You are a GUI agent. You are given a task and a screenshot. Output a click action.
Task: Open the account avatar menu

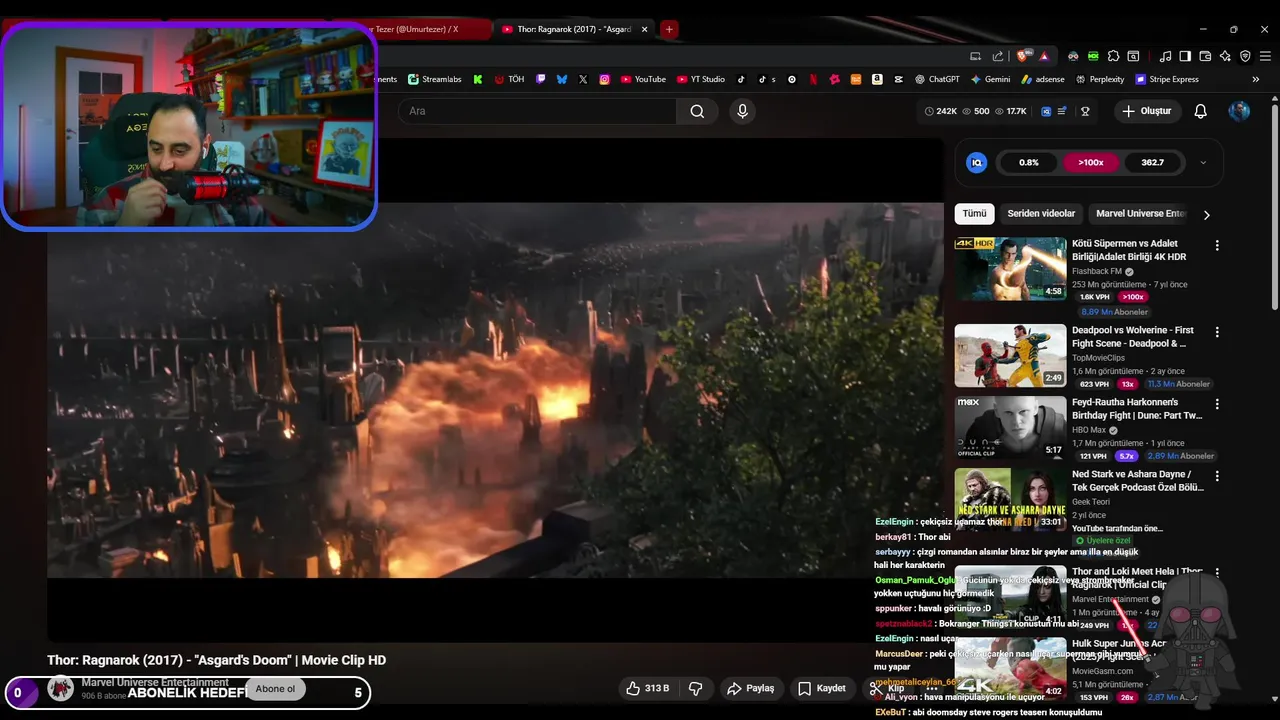coord(1239,111)
